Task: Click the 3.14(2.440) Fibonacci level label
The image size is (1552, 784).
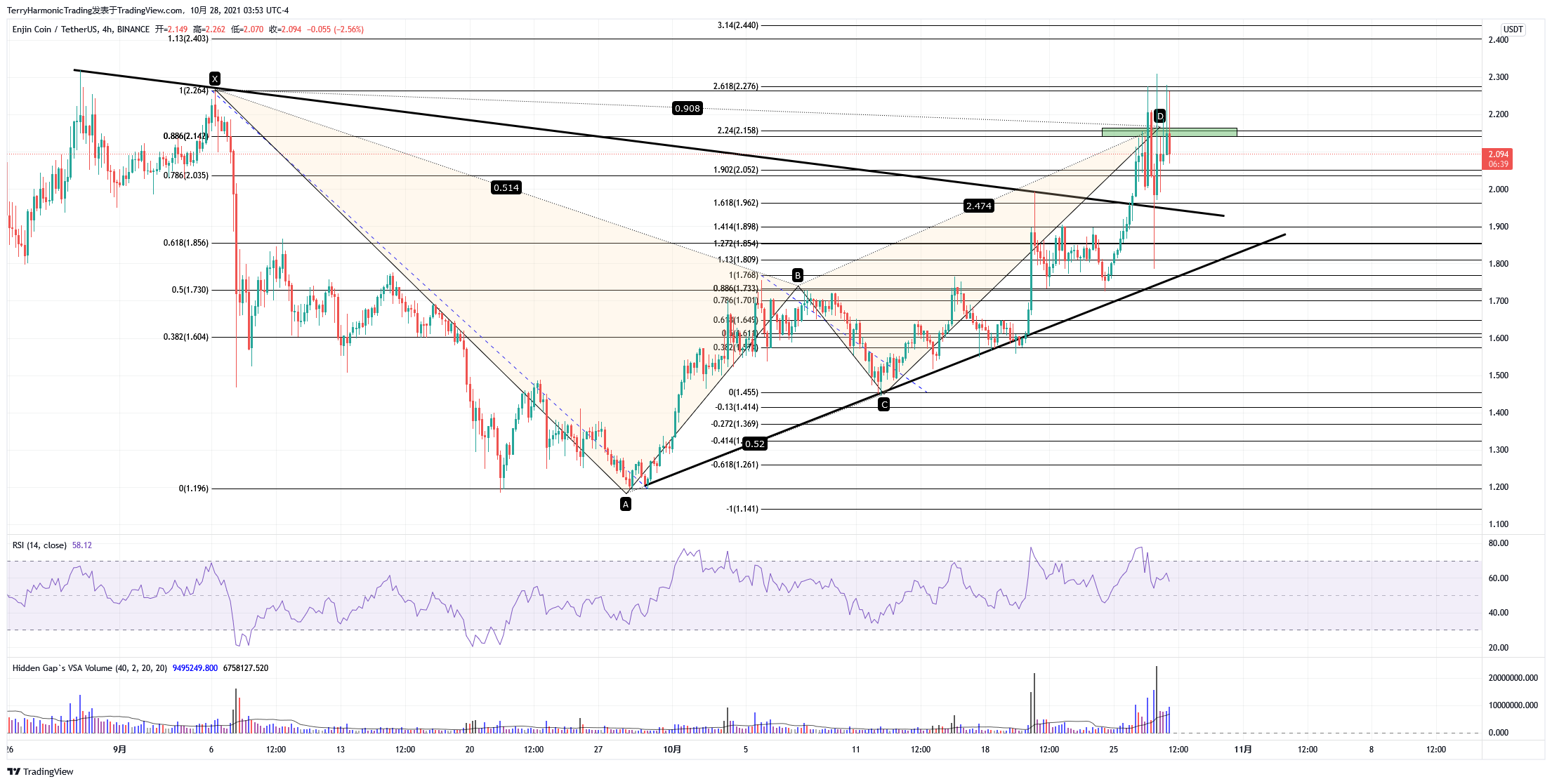Action: tap(738, 25)
